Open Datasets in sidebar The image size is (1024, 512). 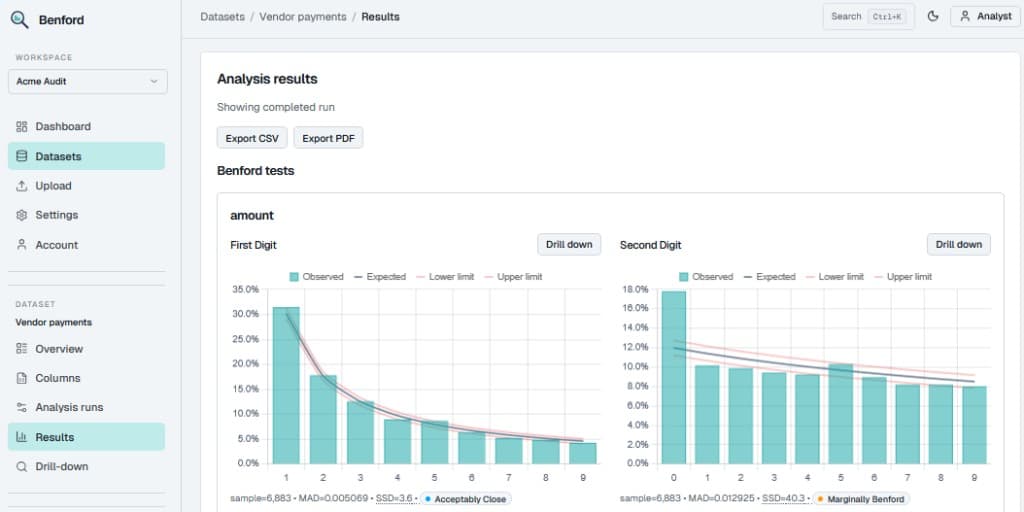coord(86,157)
